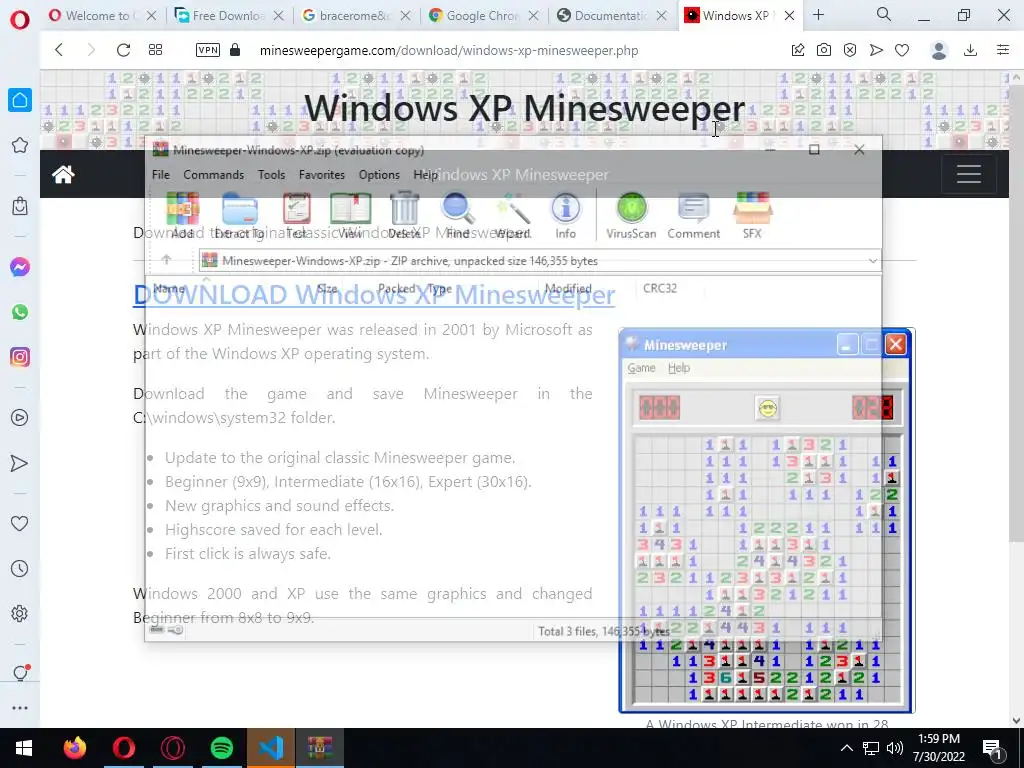Take a snapshot with camera icon

pyautogui.click(x=824, y=50)
